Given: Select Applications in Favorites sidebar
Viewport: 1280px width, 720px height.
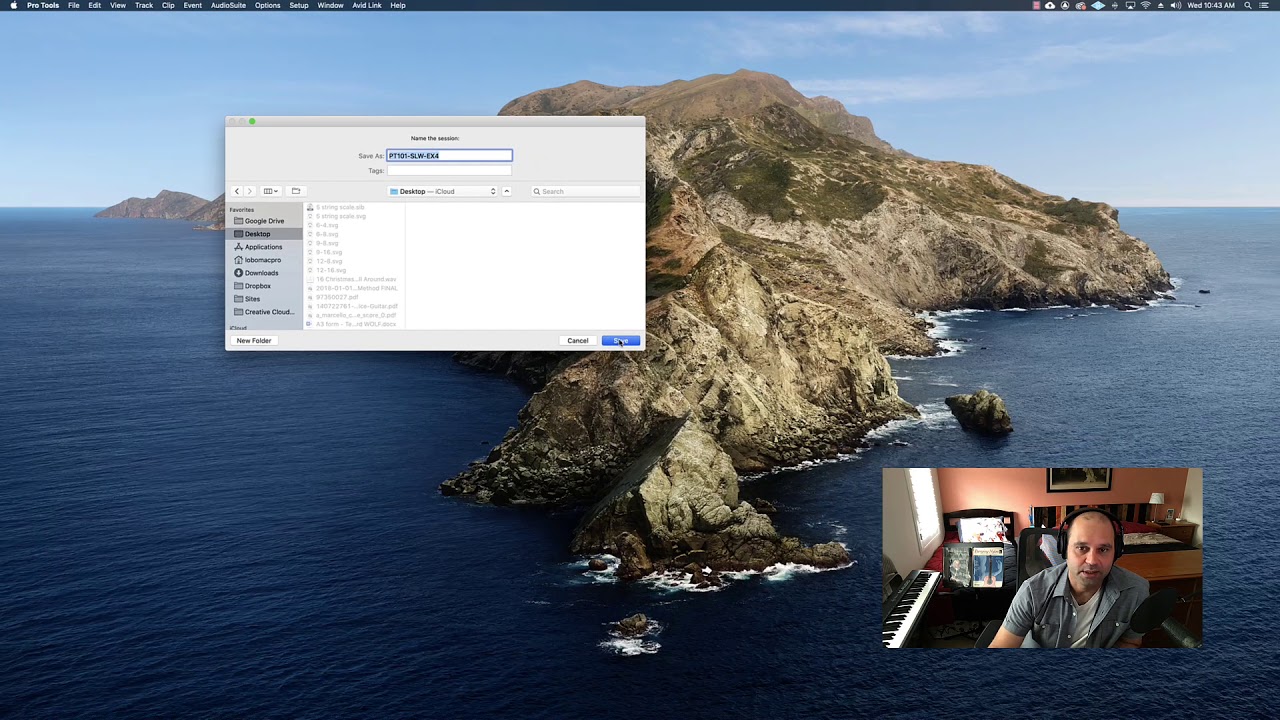Looking at the screenshot, I should 264,247.
